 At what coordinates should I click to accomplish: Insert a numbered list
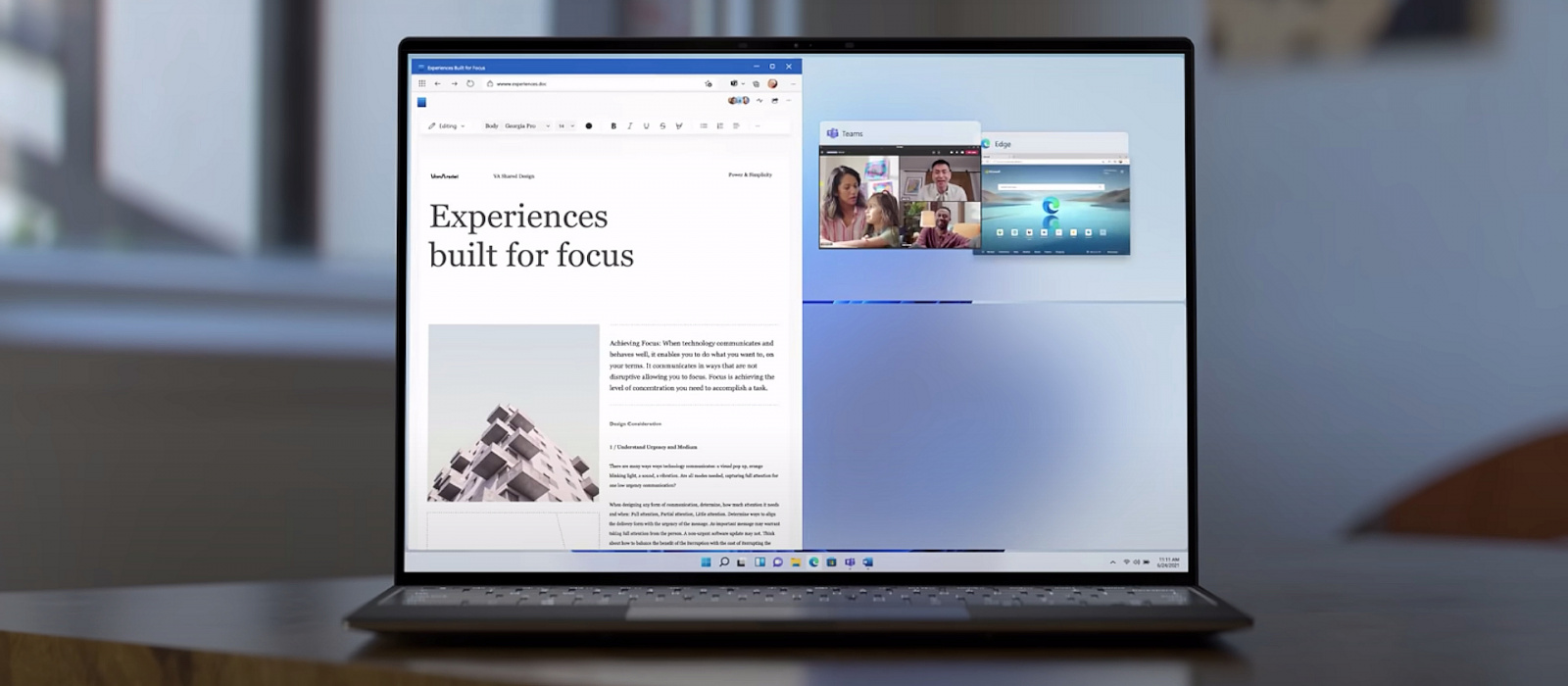720,126
